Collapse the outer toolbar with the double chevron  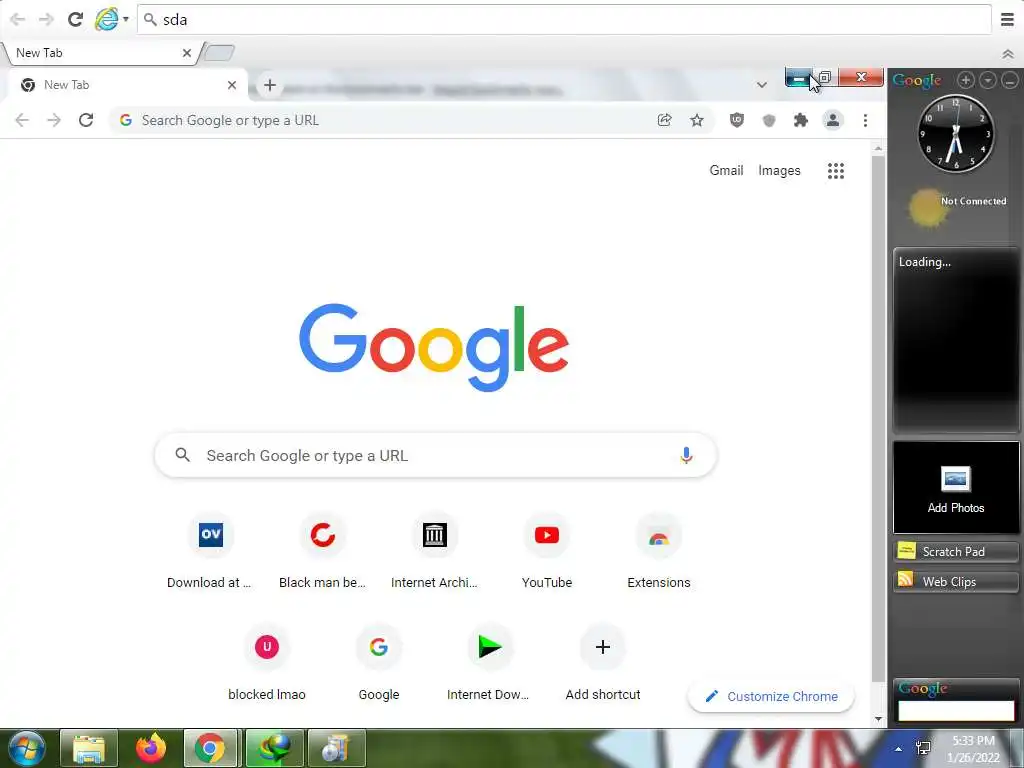[x=1008, y=54]
